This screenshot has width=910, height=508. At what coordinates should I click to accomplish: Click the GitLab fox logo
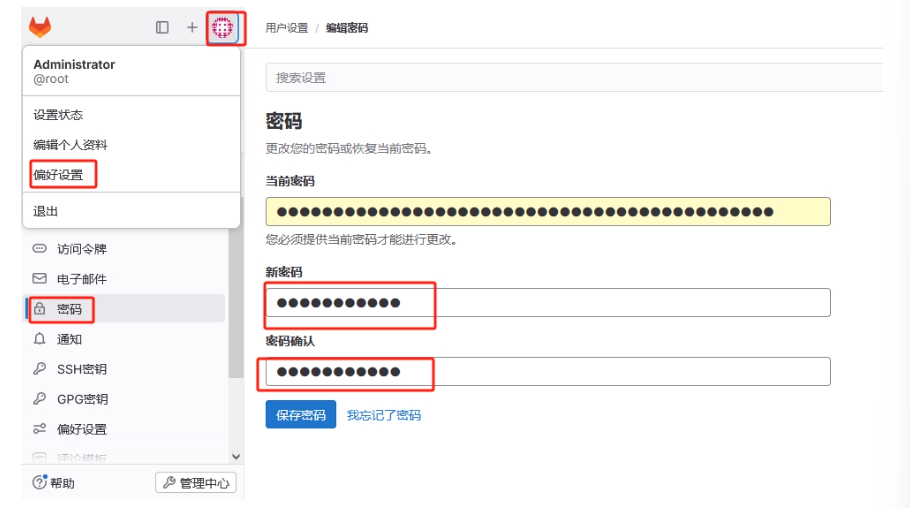point(40,27)
